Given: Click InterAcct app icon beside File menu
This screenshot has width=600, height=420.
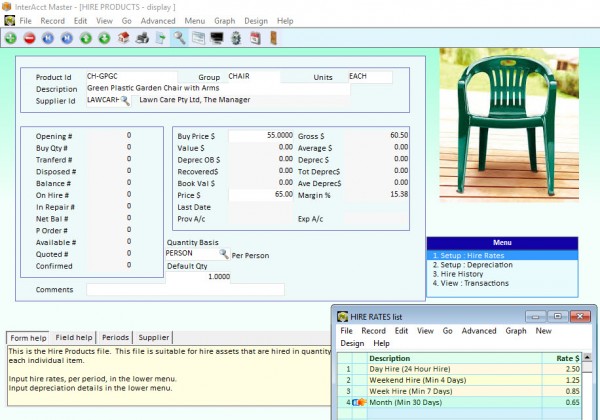Looking at the screenshot, I should point(10,21).
